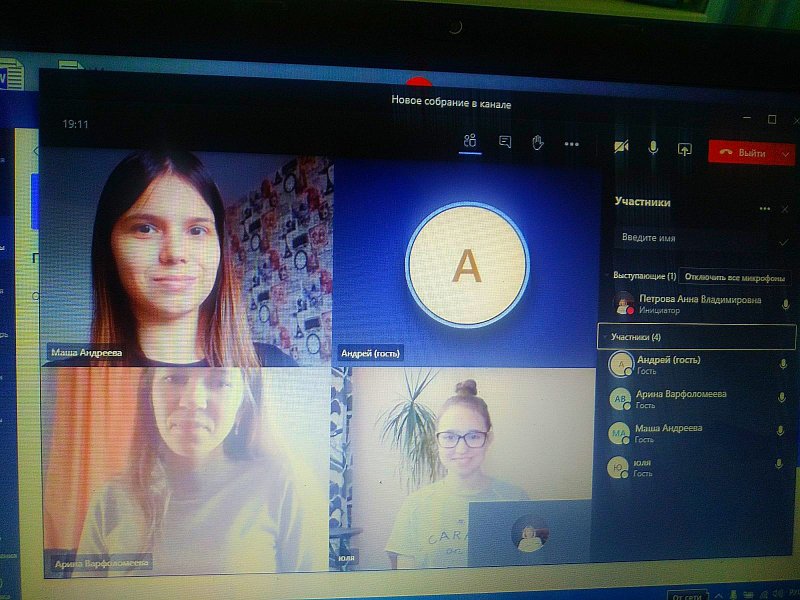Open volume control in system tray
Image resolution: width=800 pixels, height=600 pixels.
pyautogui.click(x=776, y=594)
